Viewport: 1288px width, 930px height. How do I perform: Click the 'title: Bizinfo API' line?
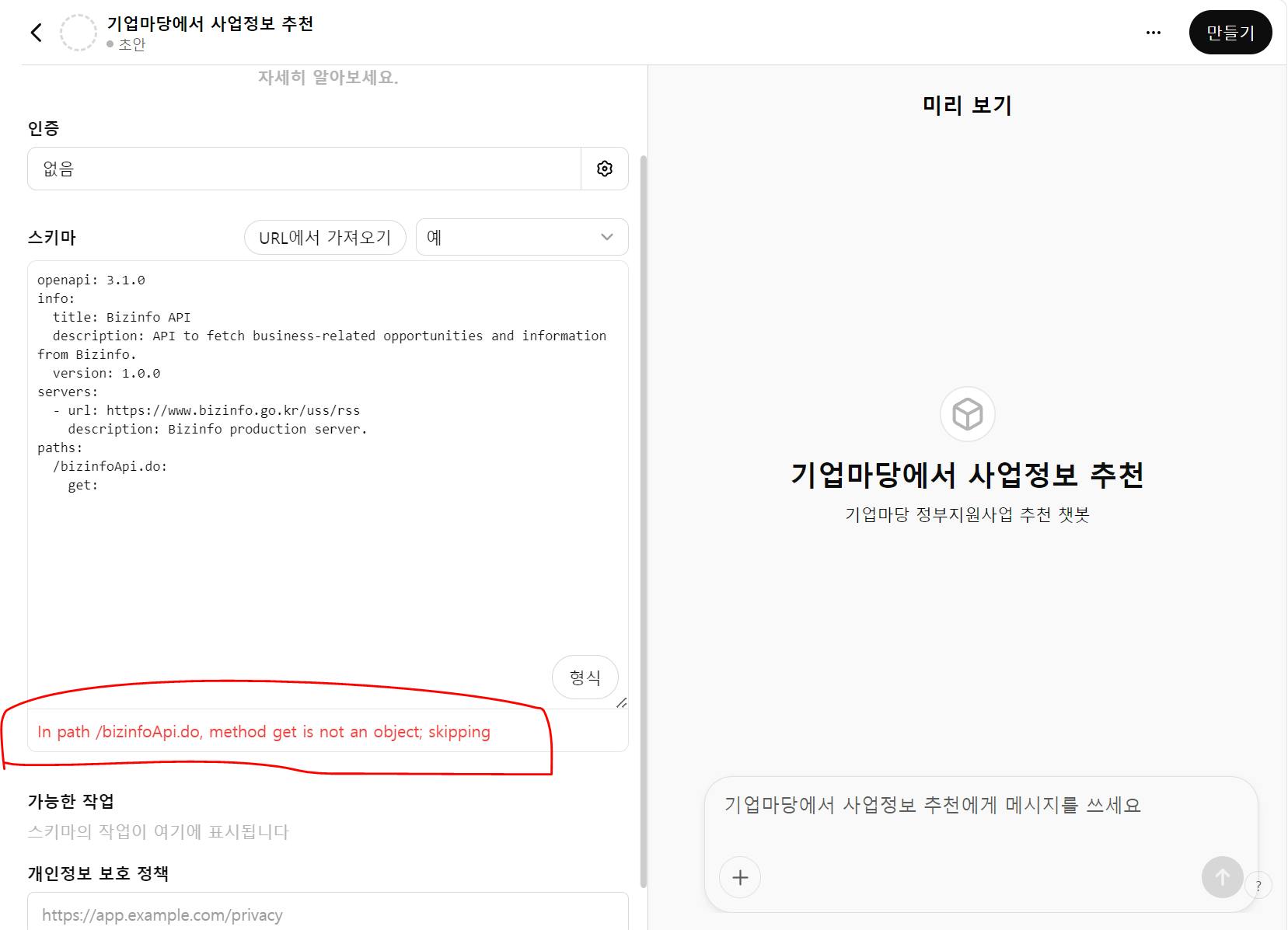click(x=121, y=317)
